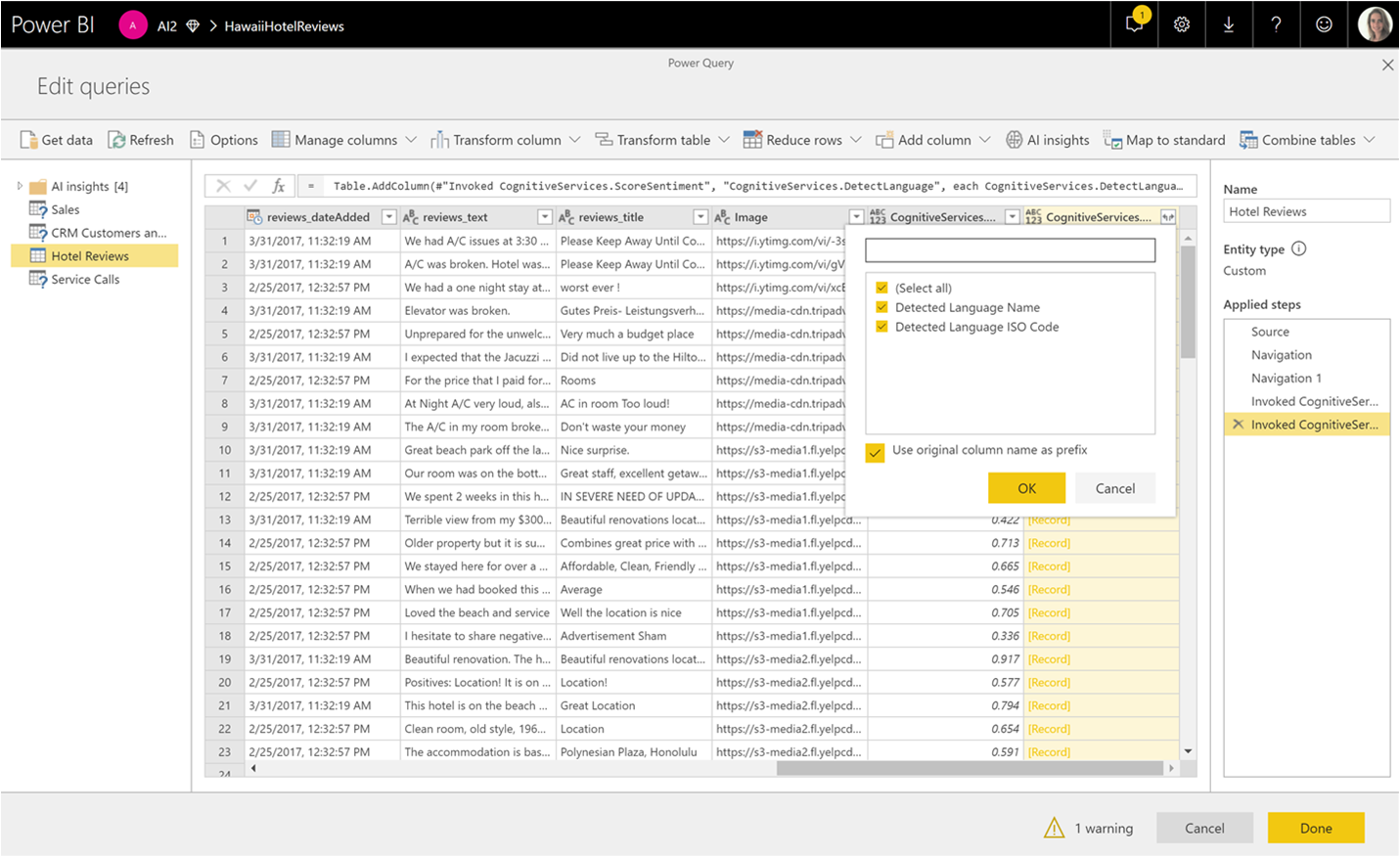
Task: Open the settings gear icon
Action: point(1182,25)
